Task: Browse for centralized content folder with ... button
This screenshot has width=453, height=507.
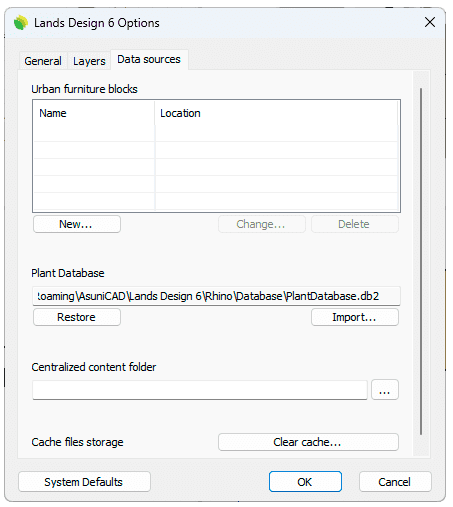Action: click(x=385, y=389)
